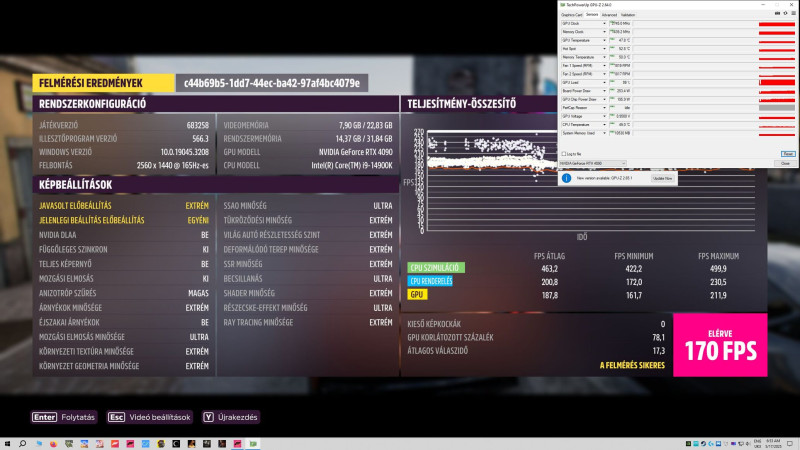This screenshot has height=450, width=800.
Task: Open the GPU Voltage sensor dropdown
Action: click(x=604, y=116)
